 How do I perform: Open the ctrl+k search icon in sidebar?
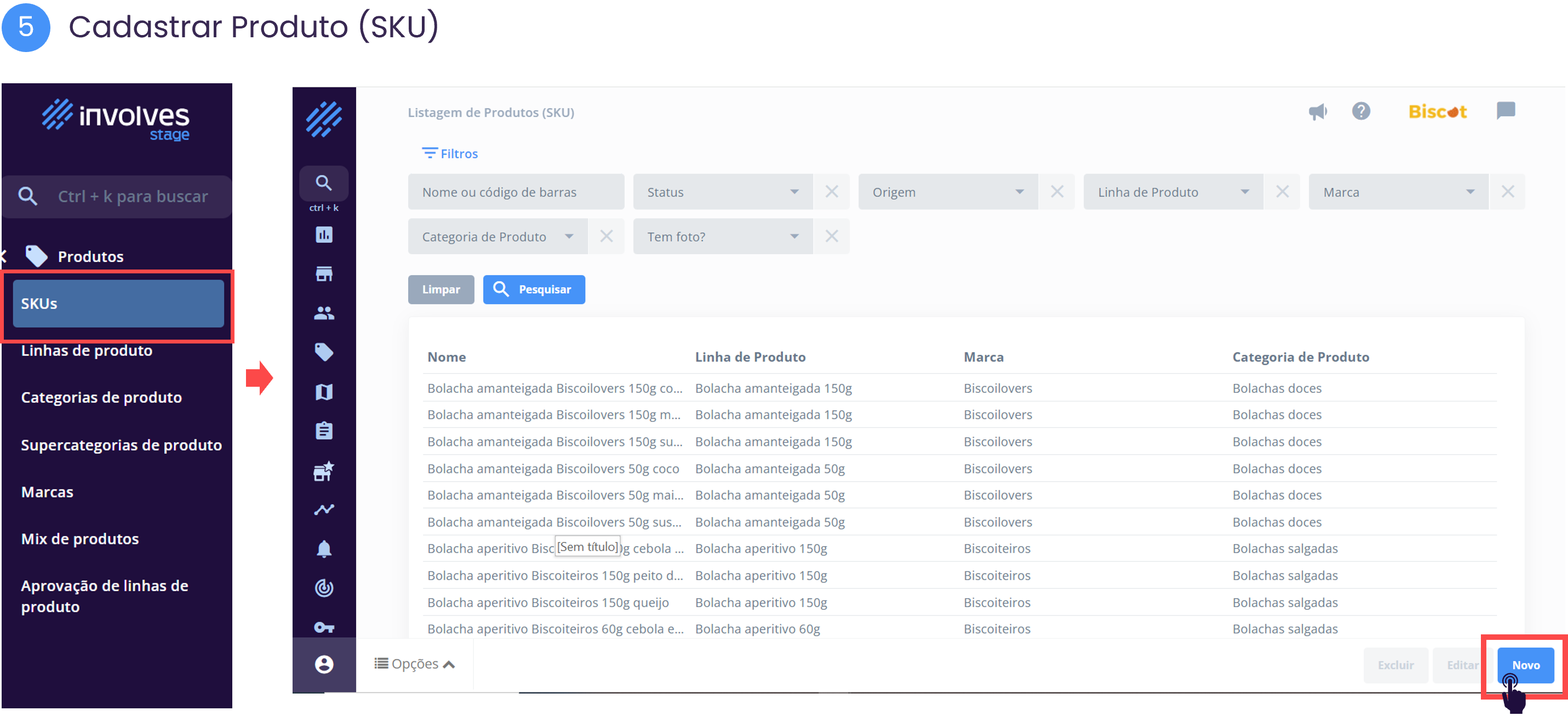pos(324,184)
